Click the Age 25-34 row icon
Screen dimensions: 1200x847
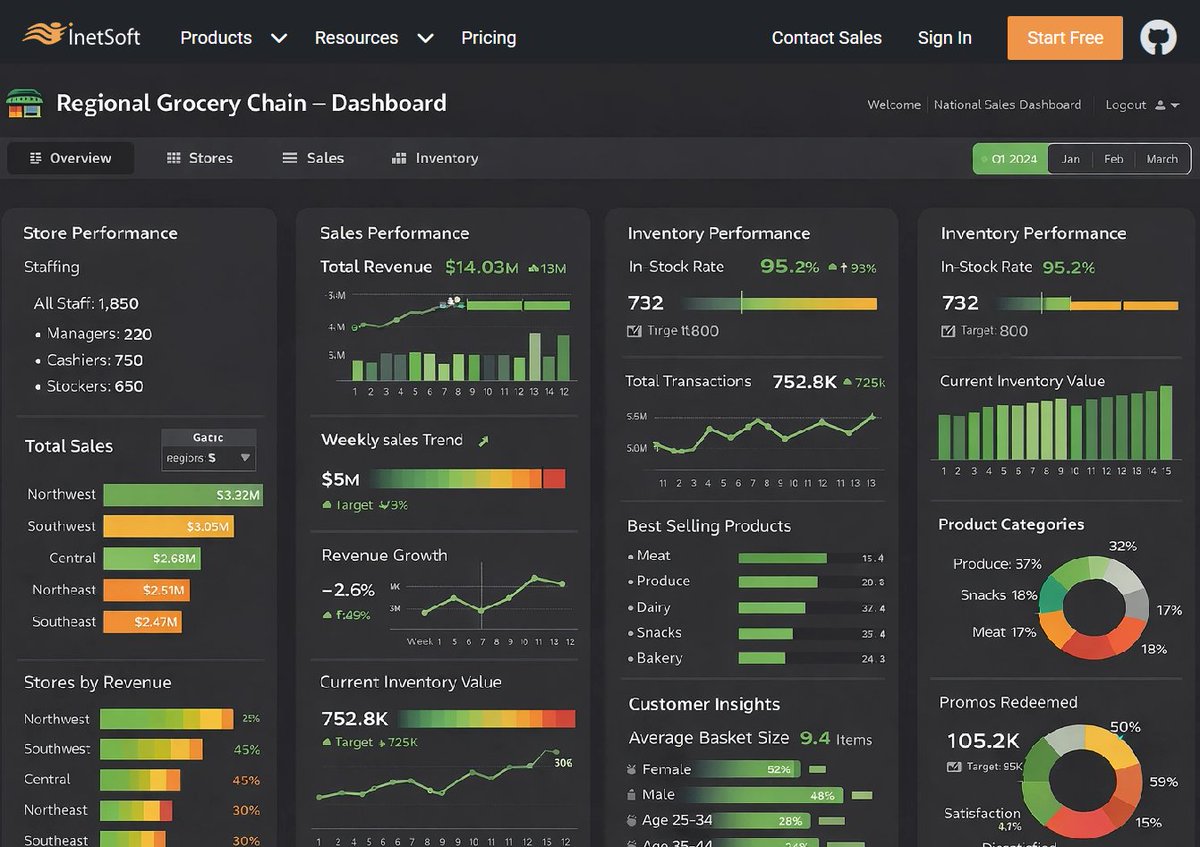631,820
